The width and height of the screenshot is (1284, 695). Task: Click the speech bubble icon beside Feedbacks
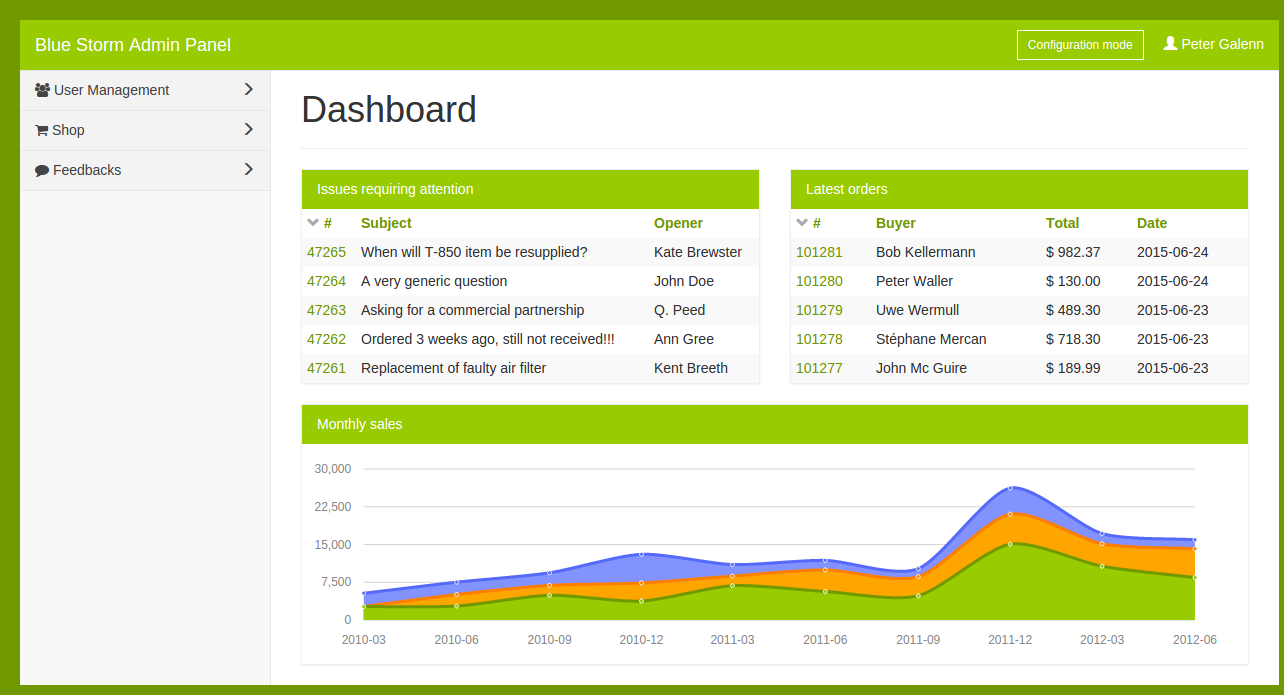42,171
